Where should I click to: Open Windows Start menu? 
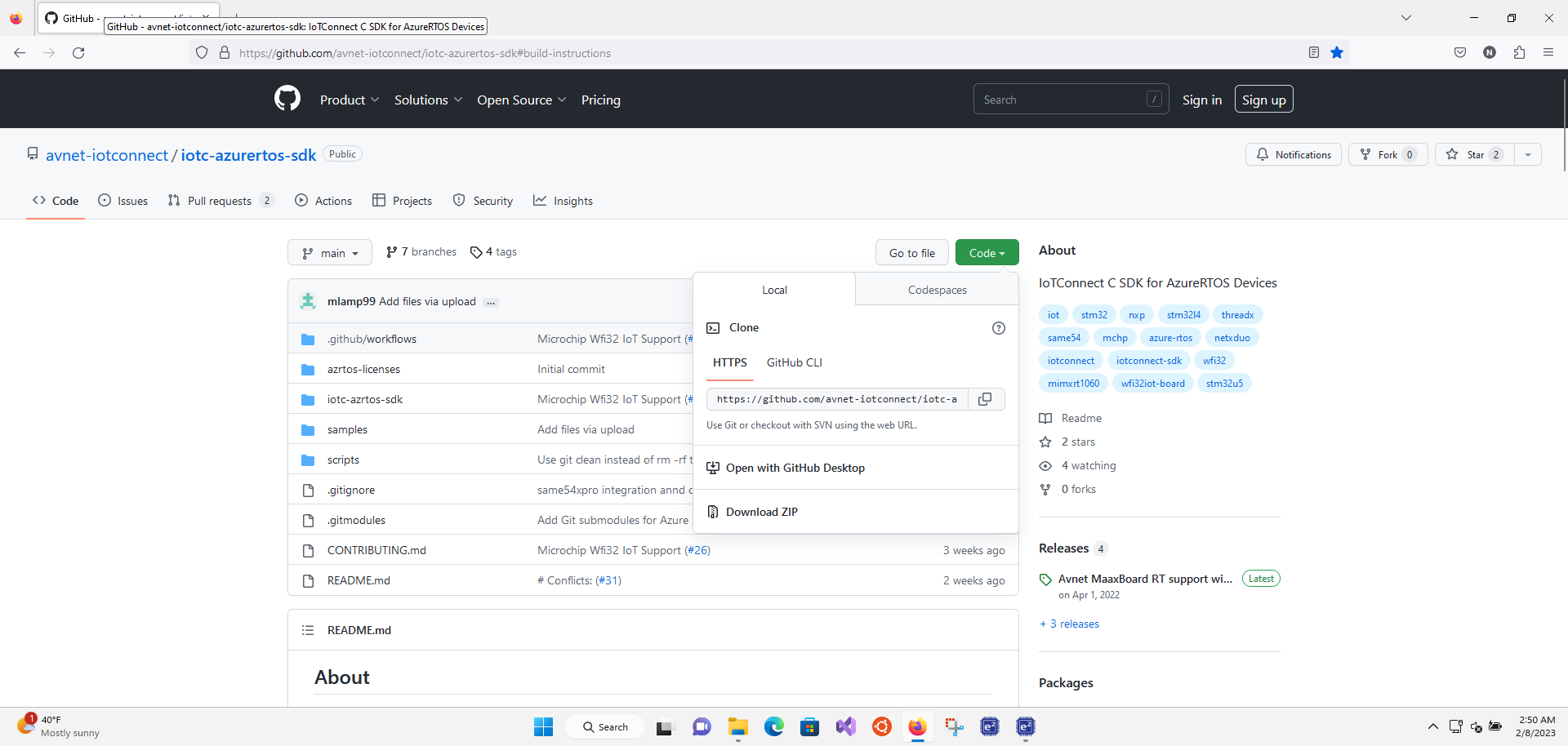pos(543,726)
